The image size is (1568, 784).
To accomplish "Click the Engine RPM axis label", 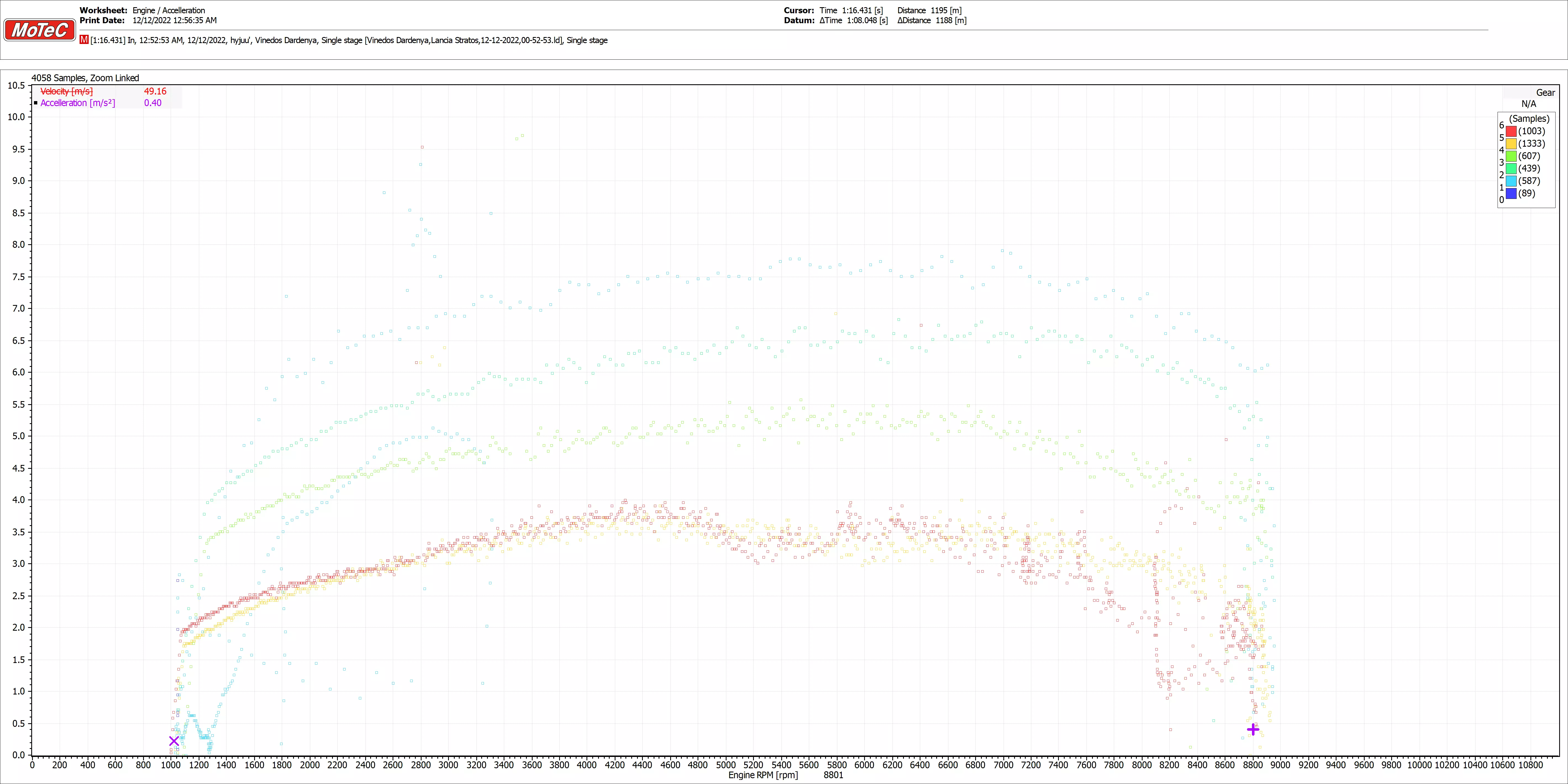I will [763, 775].
